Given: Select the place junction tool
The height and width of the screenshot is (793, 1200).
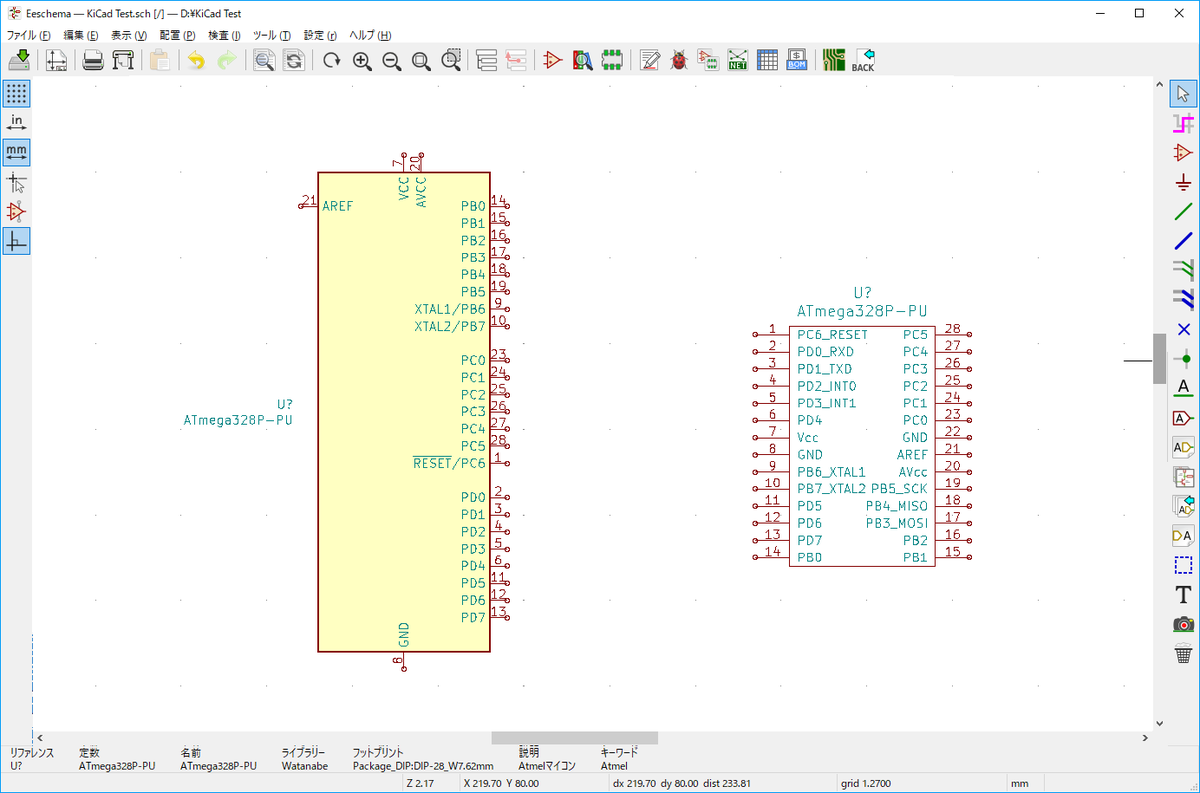Looking at the screenshot, I should (1183, 357).
